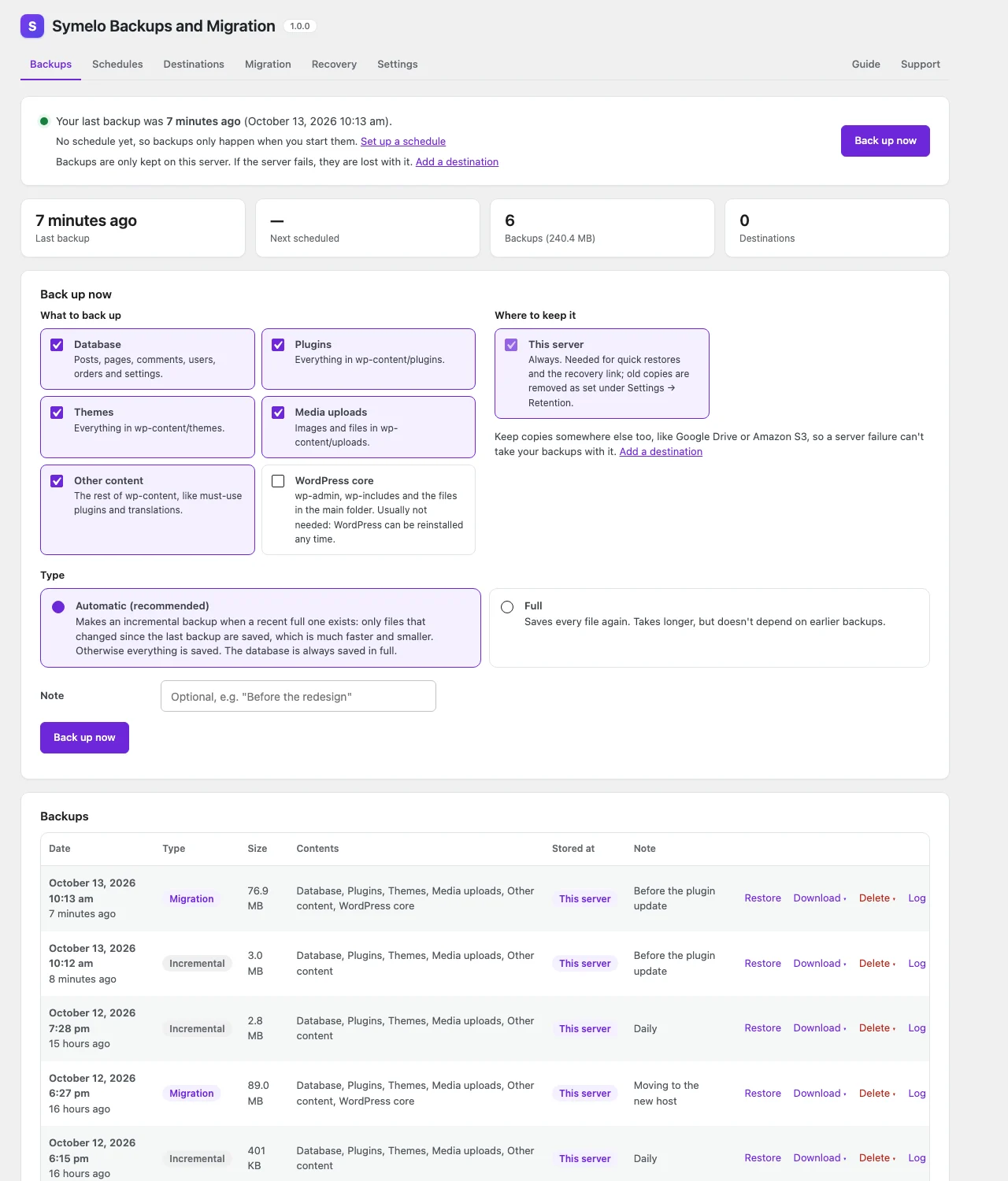
Task: Click the purple Symelo S logo icon
Action: point(32,26)
